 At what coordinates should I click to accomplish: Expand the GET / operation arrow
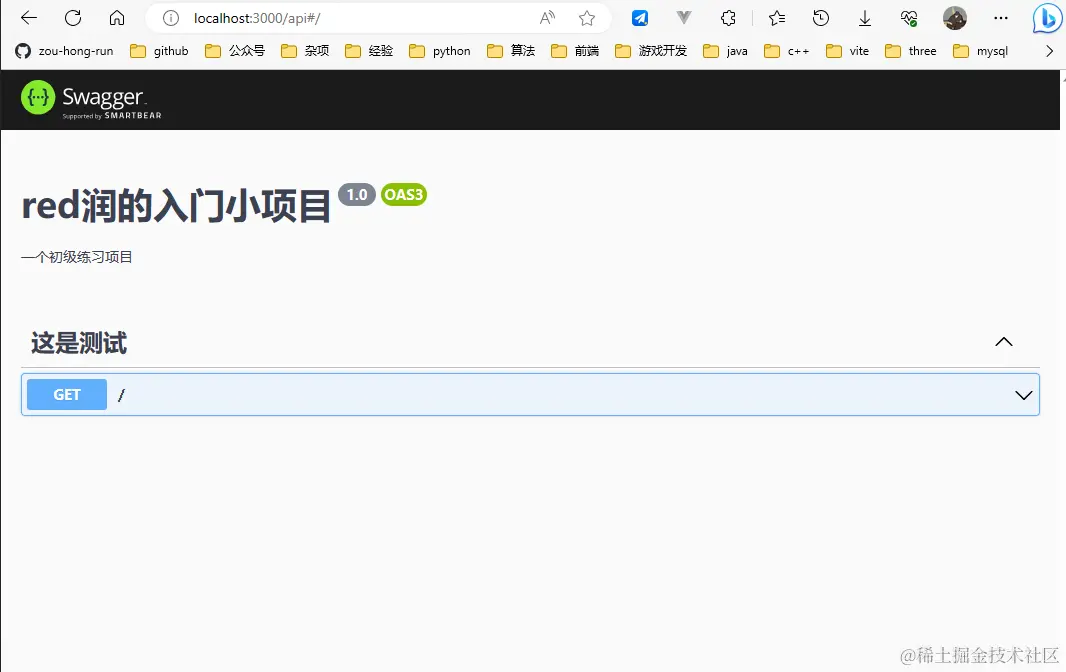(1023, 395)
